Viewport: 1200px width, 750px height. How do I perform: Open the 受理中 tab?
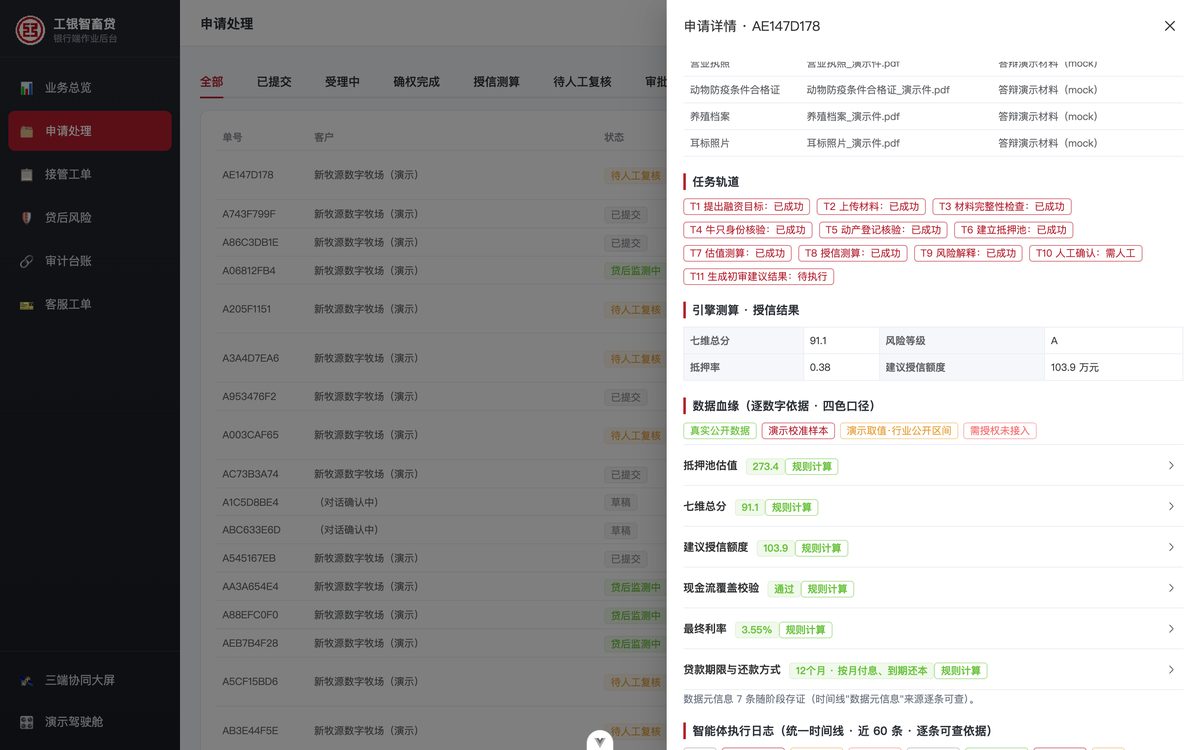[342, 82]
